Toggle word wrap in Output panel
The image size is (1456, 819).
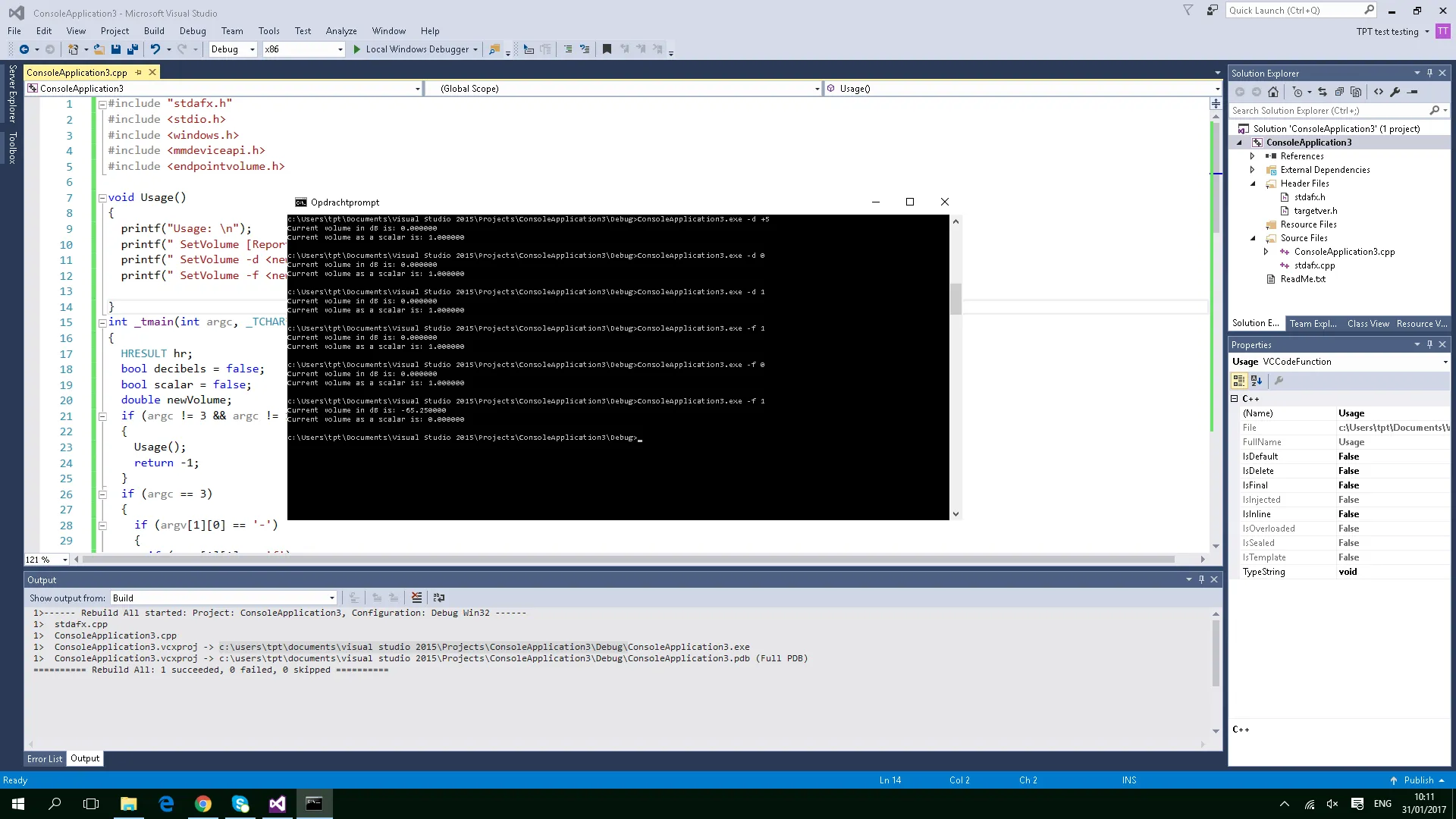point(438,598)
